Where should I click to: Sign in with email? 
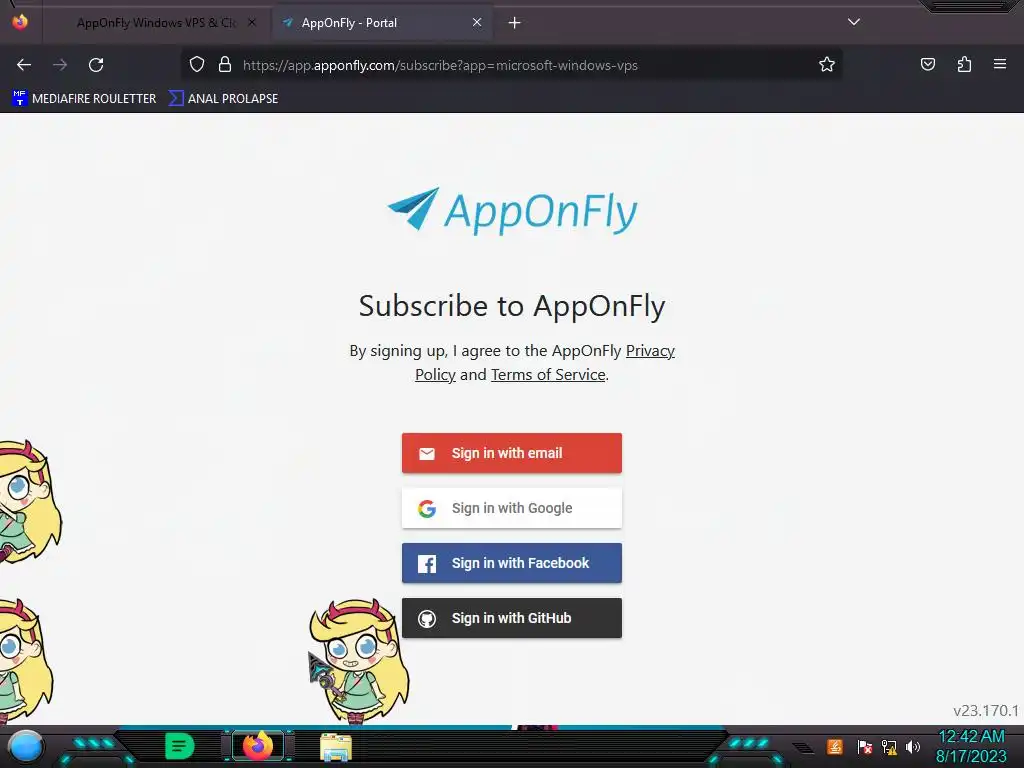pos(512,453)
